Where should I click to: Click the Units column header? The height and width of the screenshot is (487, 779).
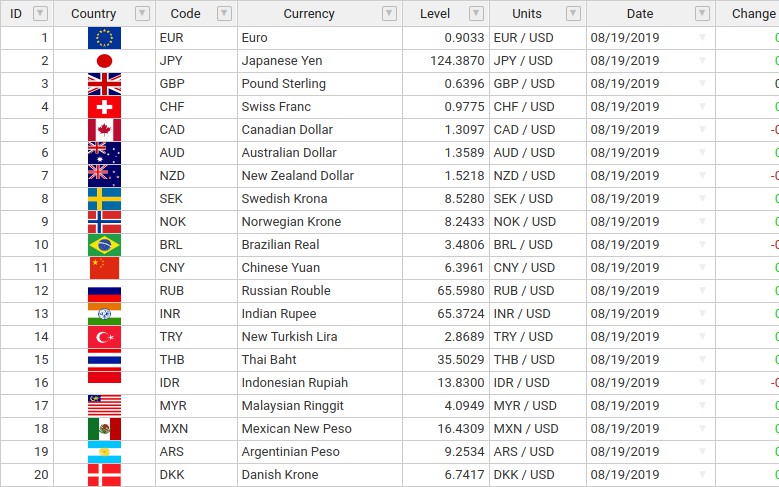point(527,14)
